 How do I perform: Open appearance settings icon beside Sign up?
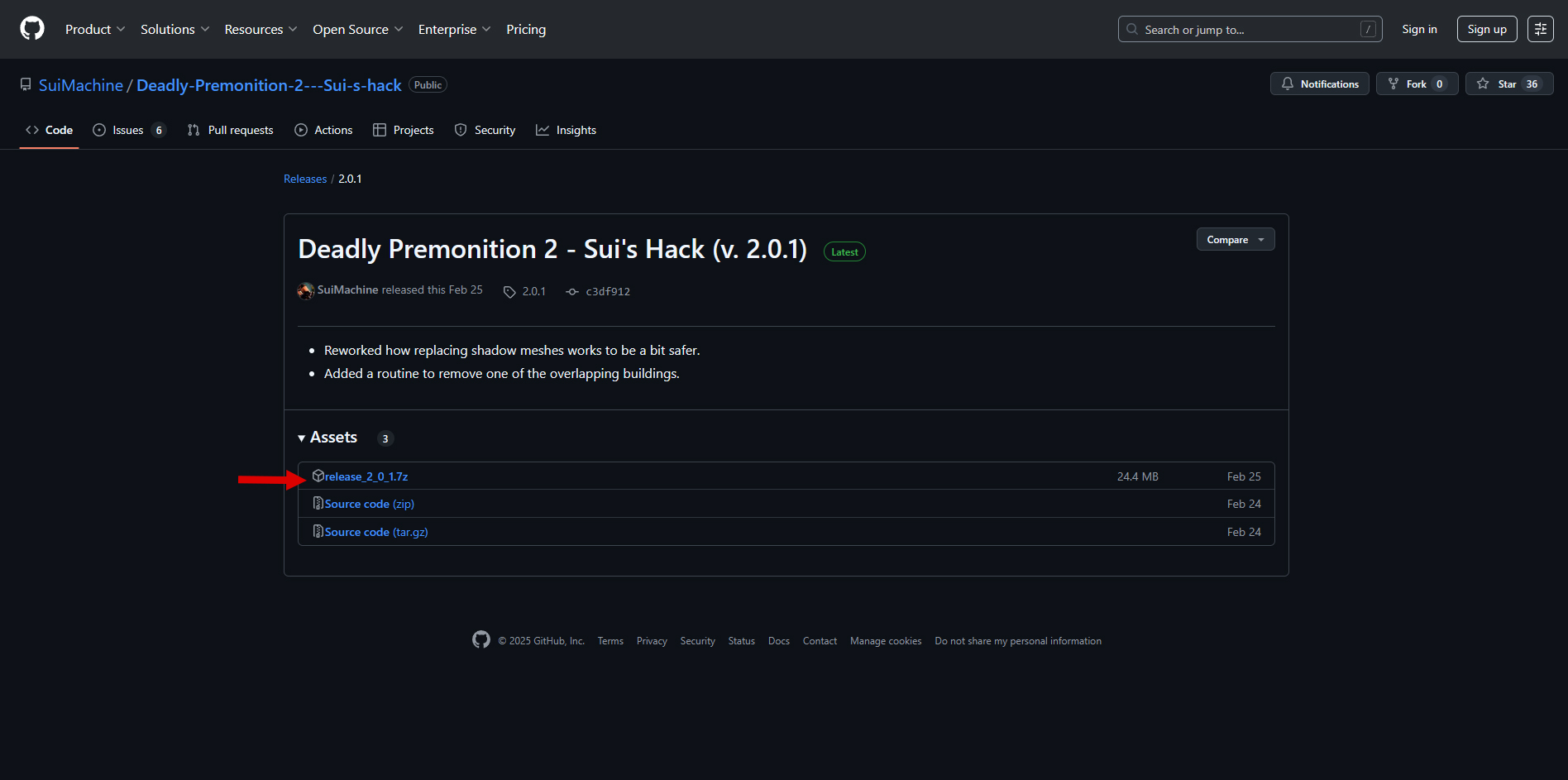point(1540,29)
